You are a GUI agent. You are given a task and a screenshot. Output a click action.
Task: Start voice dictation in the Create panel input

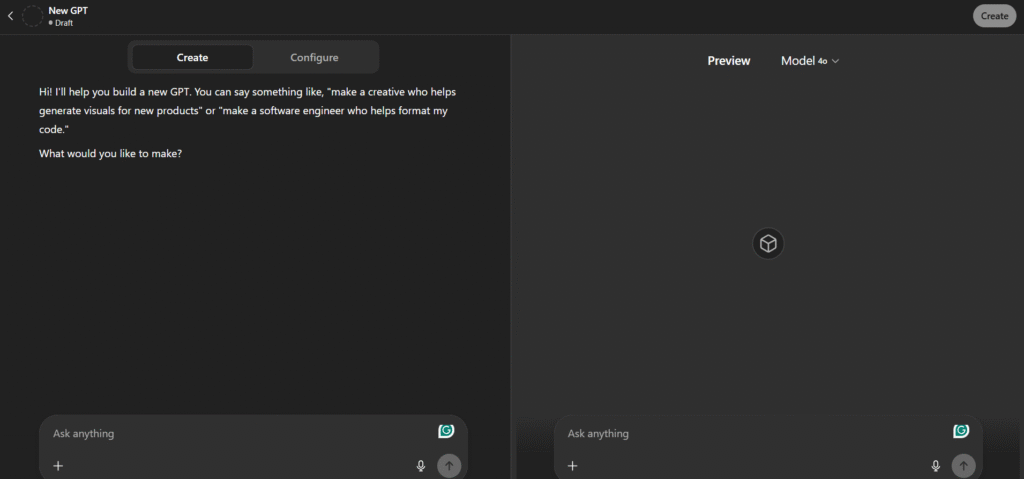tap(421, 466)
